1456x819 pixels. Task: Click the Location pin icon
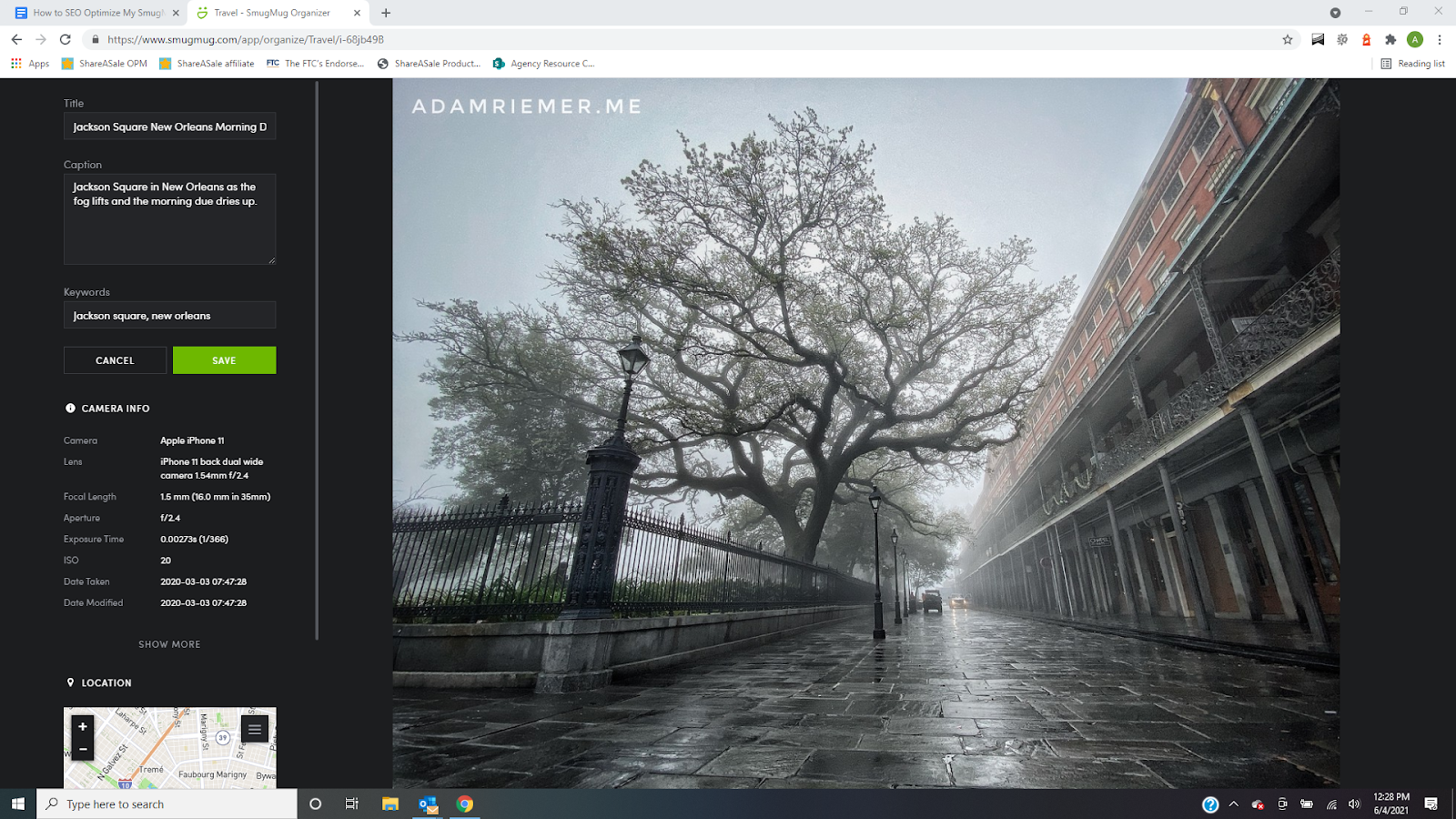click(71, 682)
